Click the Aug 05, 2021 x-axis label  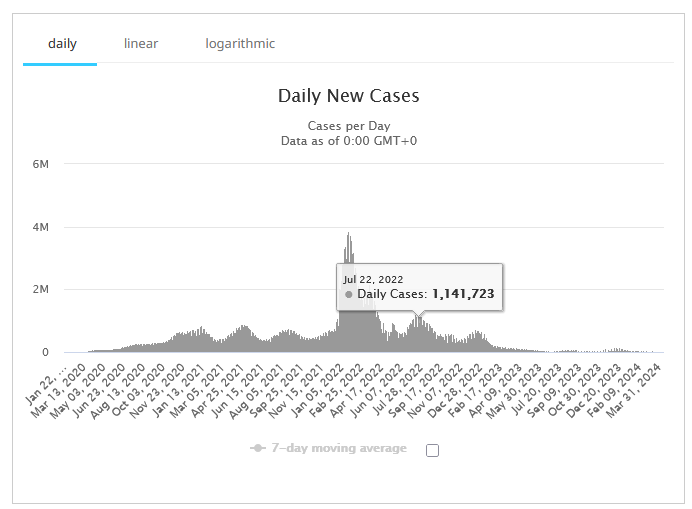tap(257, 390)
